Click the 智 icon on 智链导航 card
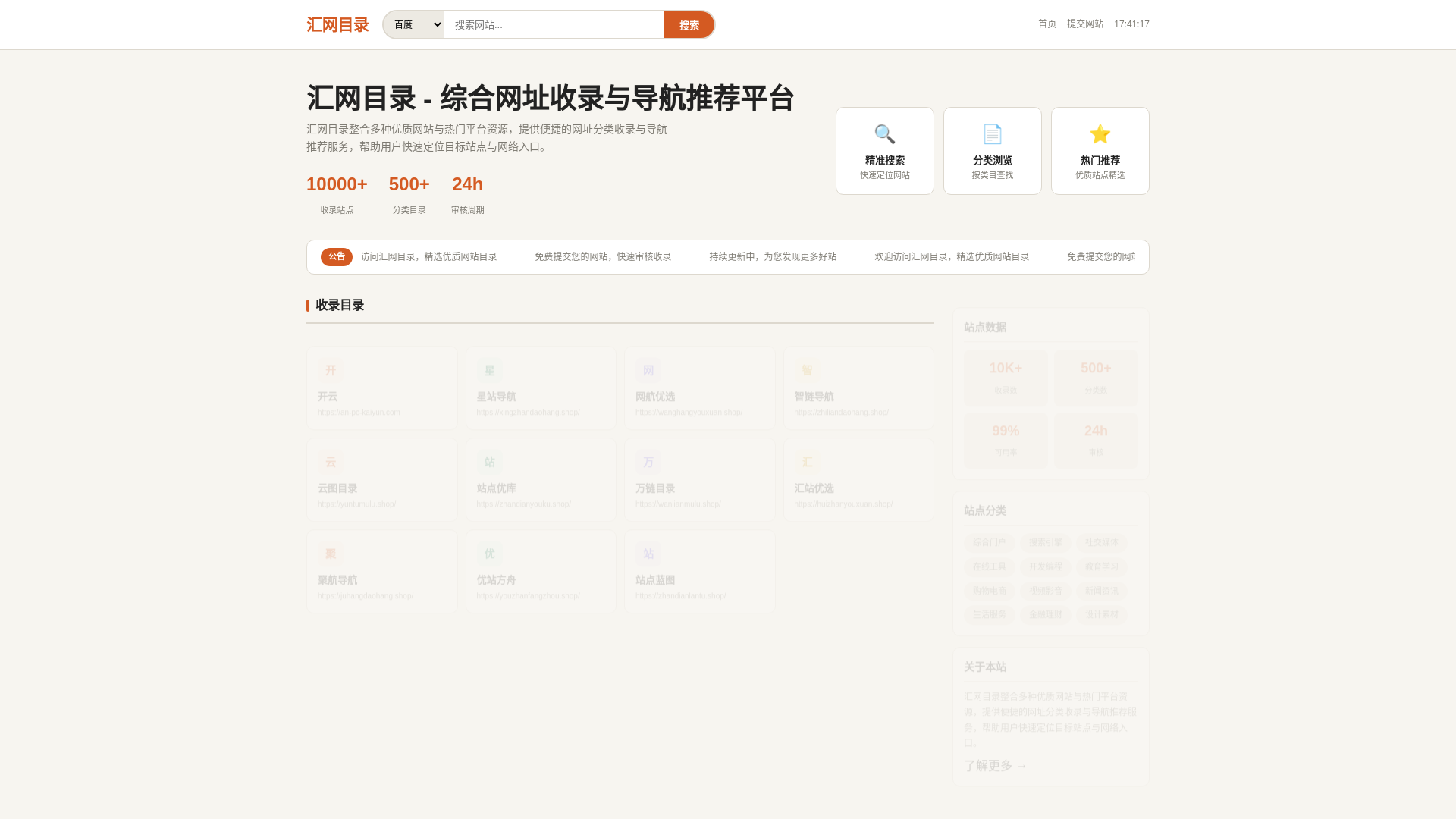The image size is (1456, 819). tap(807, 370)
